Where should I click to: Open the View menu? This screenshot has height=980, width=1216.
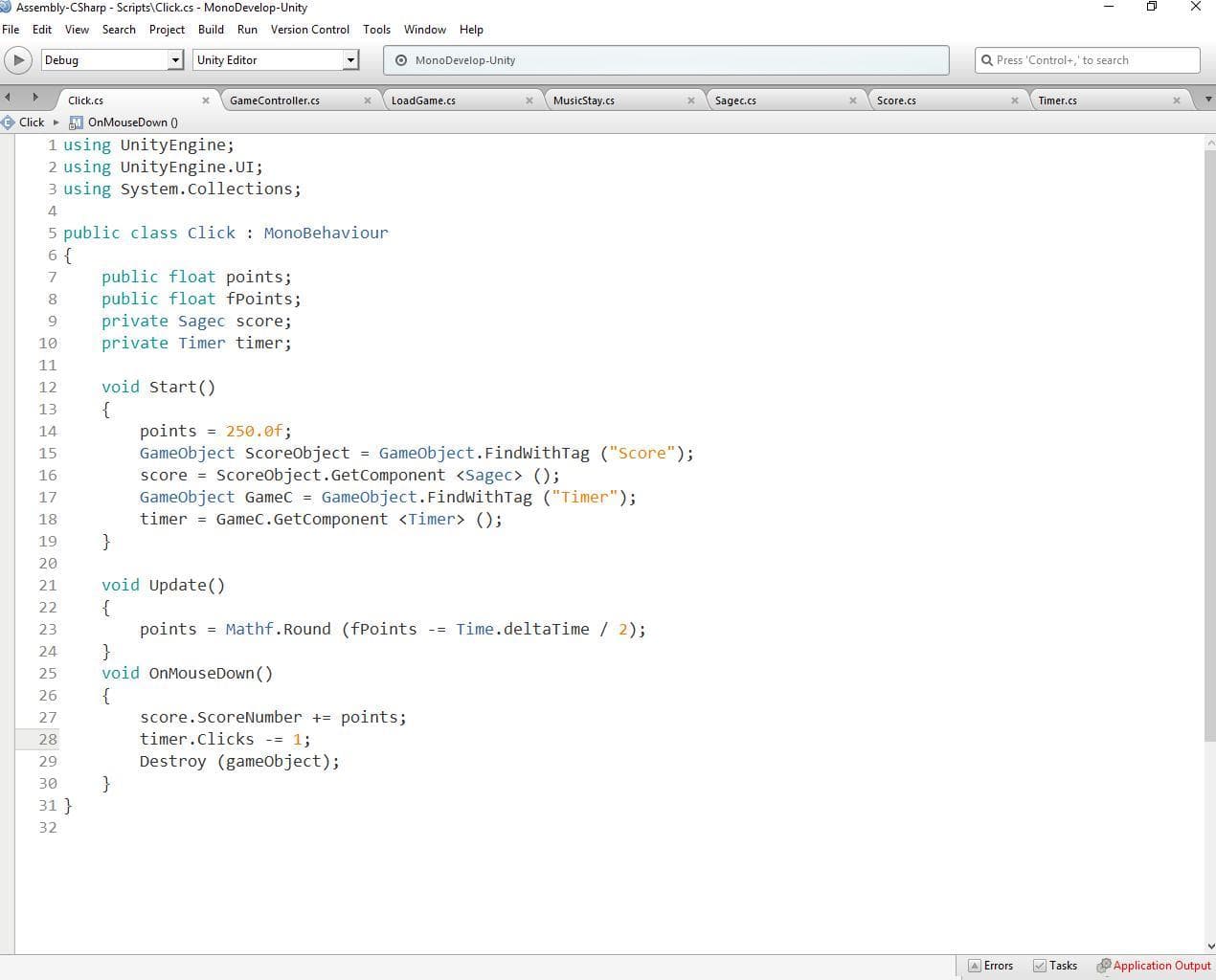(77, 30)
